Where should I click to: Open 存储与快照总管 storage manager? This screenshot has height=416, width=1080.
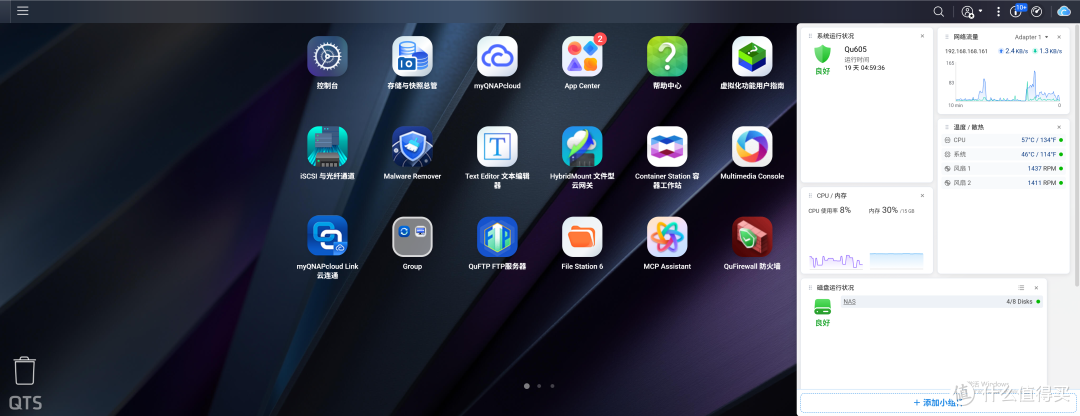tap(412, 56)
